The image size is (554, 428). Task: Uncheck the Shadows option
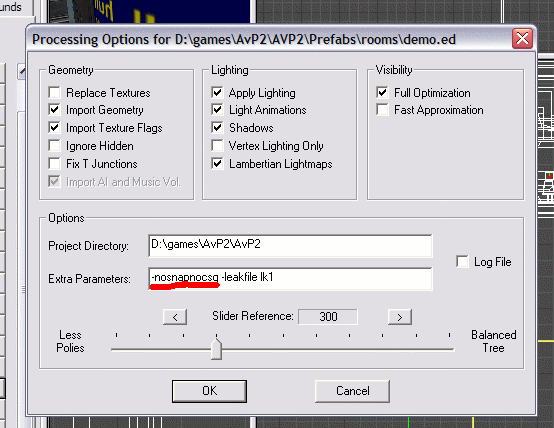click(217, 127)
